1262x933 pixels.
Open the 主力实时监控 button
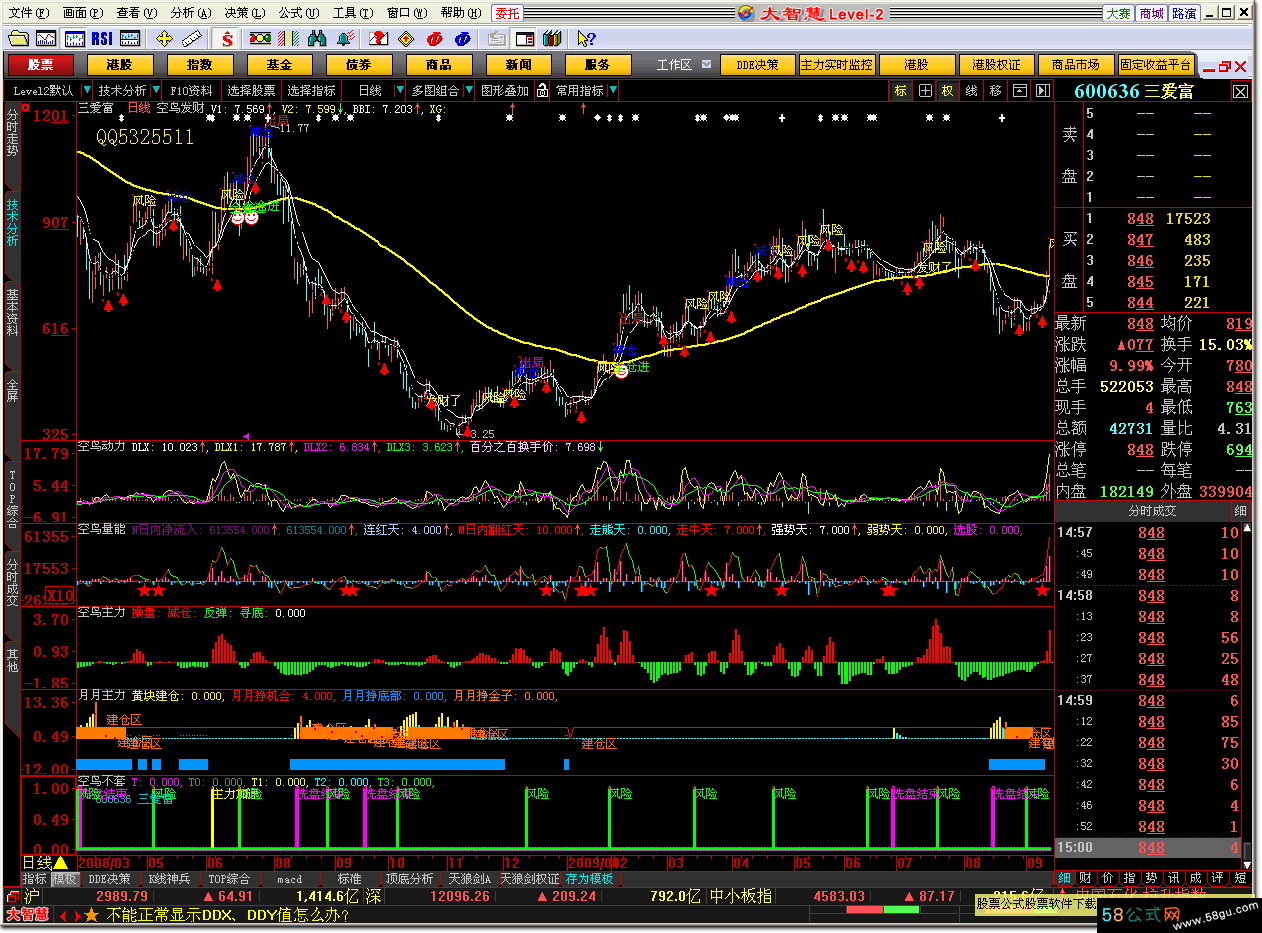[x=836, y=64]
